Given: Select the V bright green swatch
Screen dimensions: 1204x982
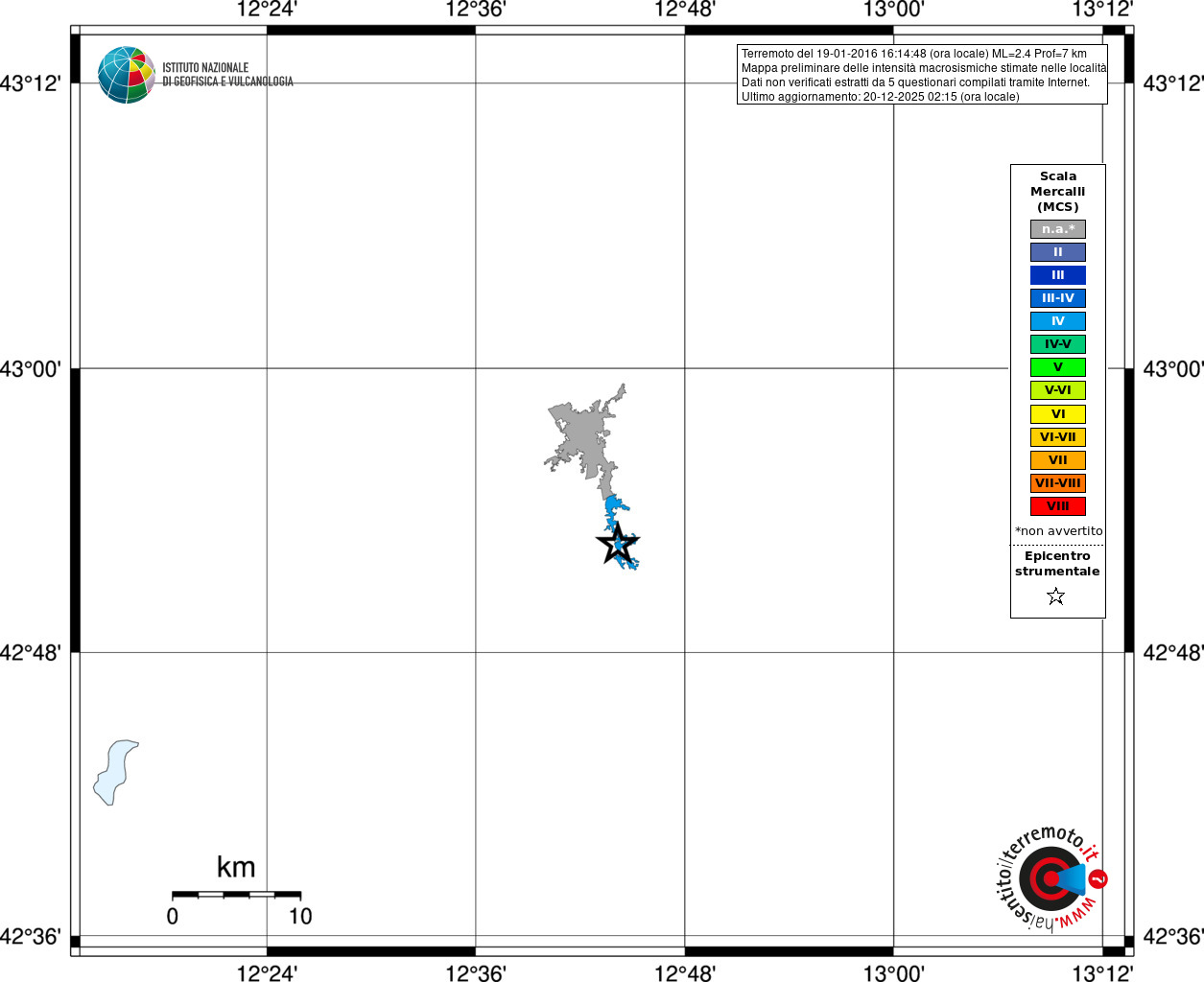Looking at the screenshot, I should [1058, 367].
